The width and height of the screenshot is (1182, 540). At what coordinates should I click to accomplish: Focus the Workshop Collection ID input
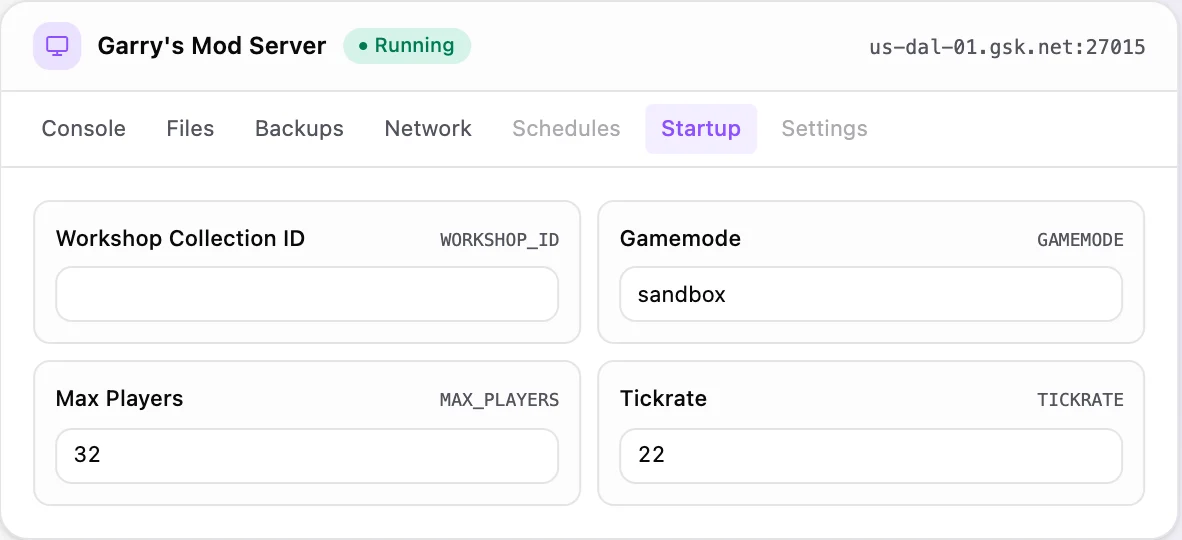[x=307, y=294]
